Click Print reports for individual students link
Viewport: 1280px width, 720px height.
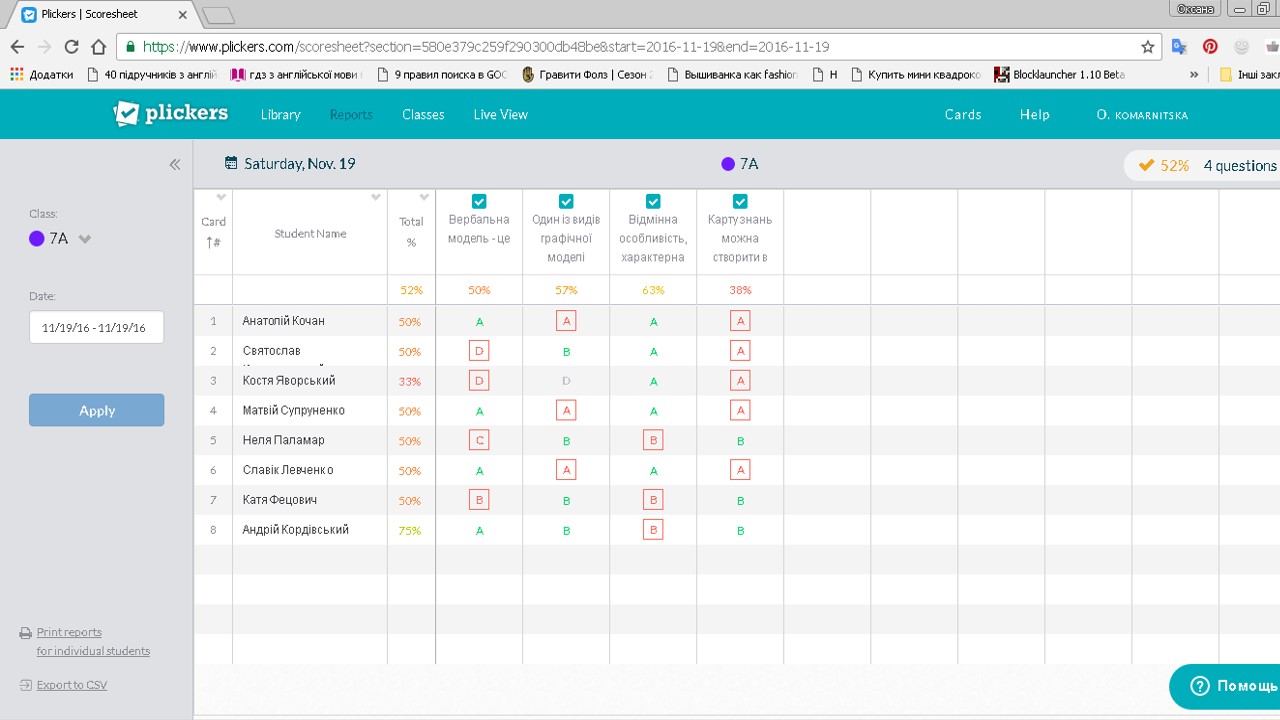(x=93, y=641)
